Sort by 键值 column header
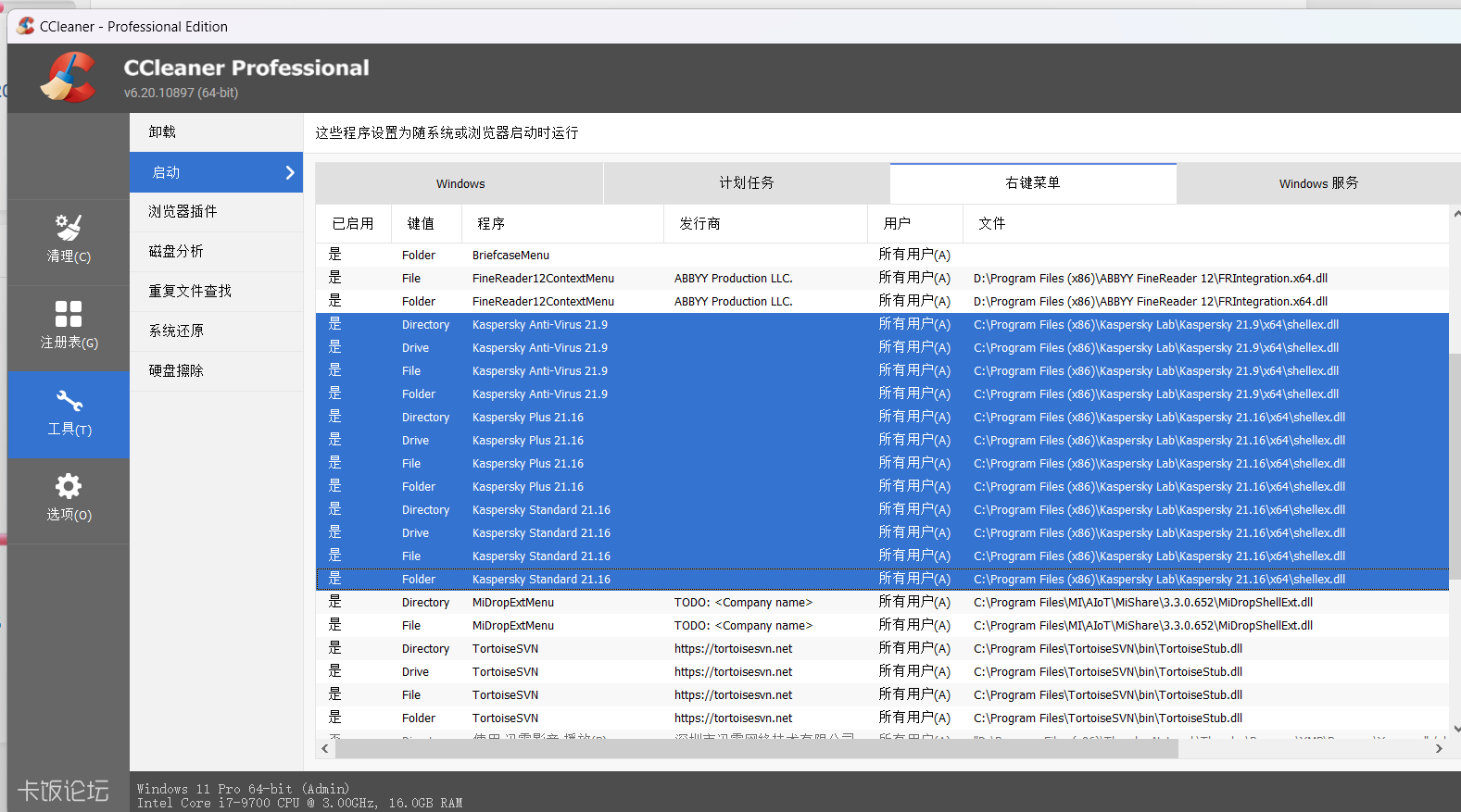Screen dimensions: 1461x812 coord(426,223)
